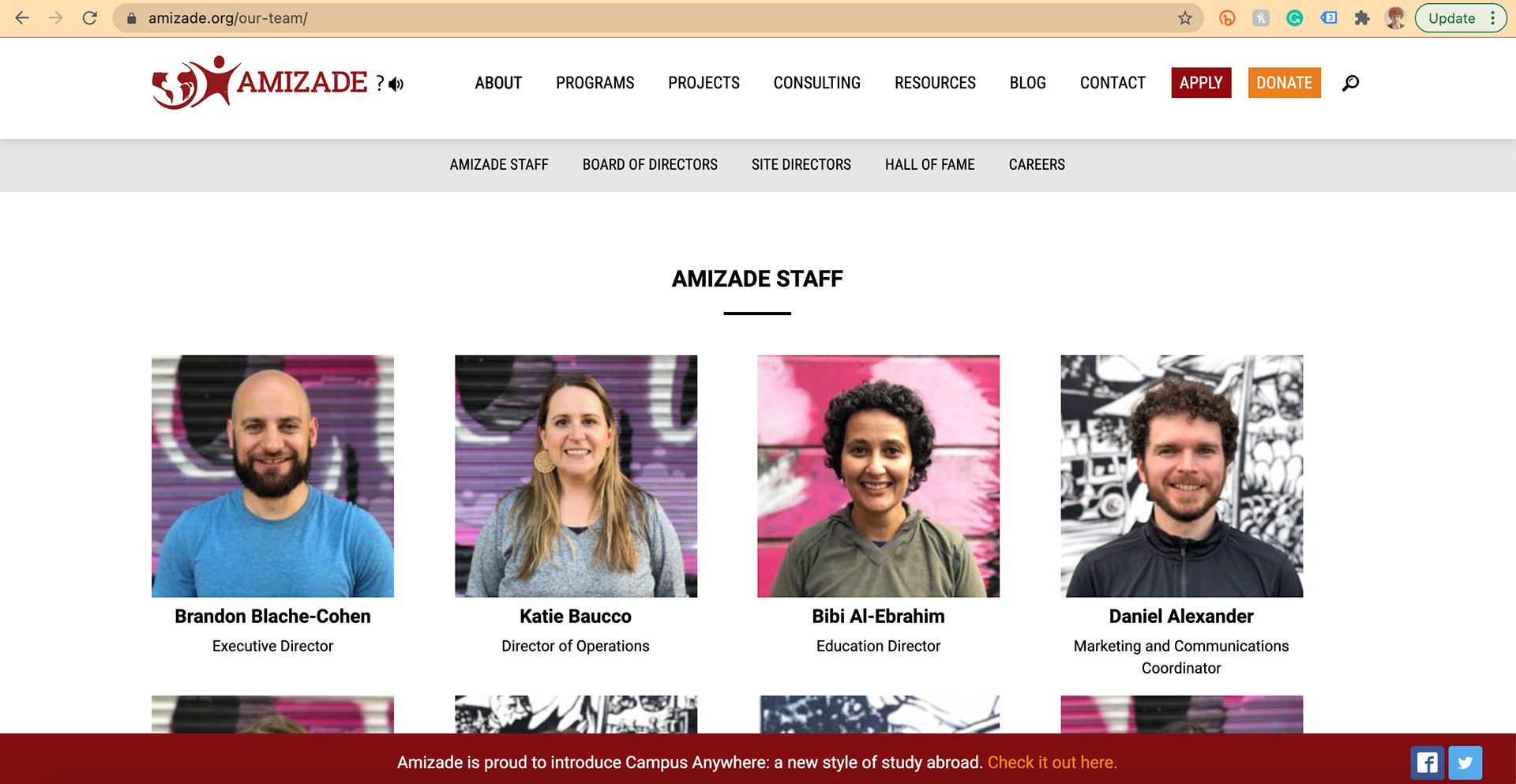Click the red APPLY button
The image size is (1516, 784).
1201,83
